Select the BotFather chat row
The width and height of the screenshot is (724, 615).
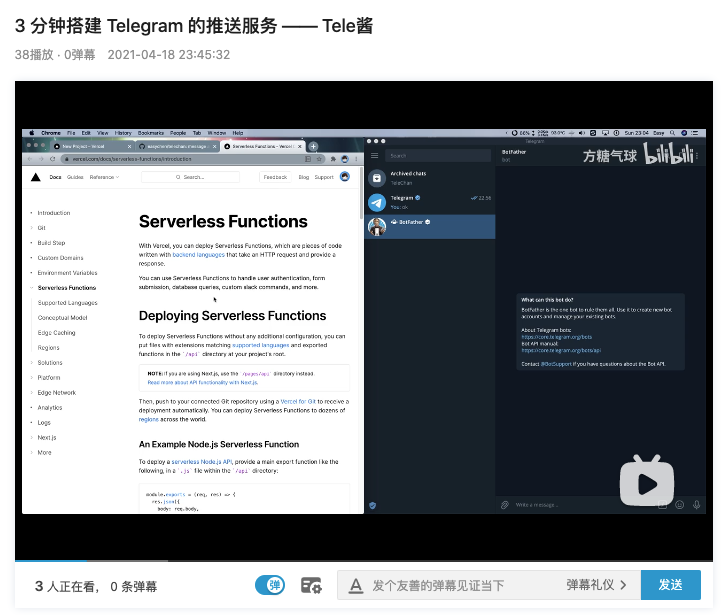click(429, 226)
